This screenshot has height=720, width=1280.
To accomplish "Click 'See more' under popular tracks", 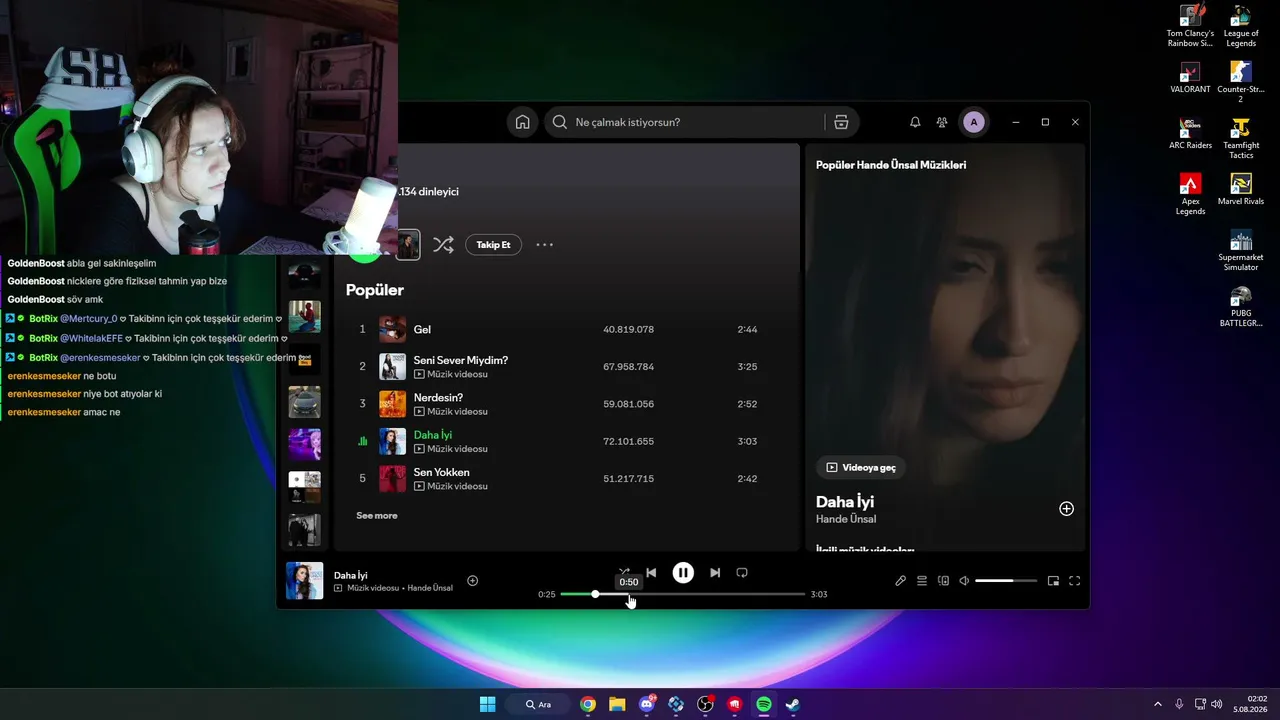I will [x=377, y=516].
